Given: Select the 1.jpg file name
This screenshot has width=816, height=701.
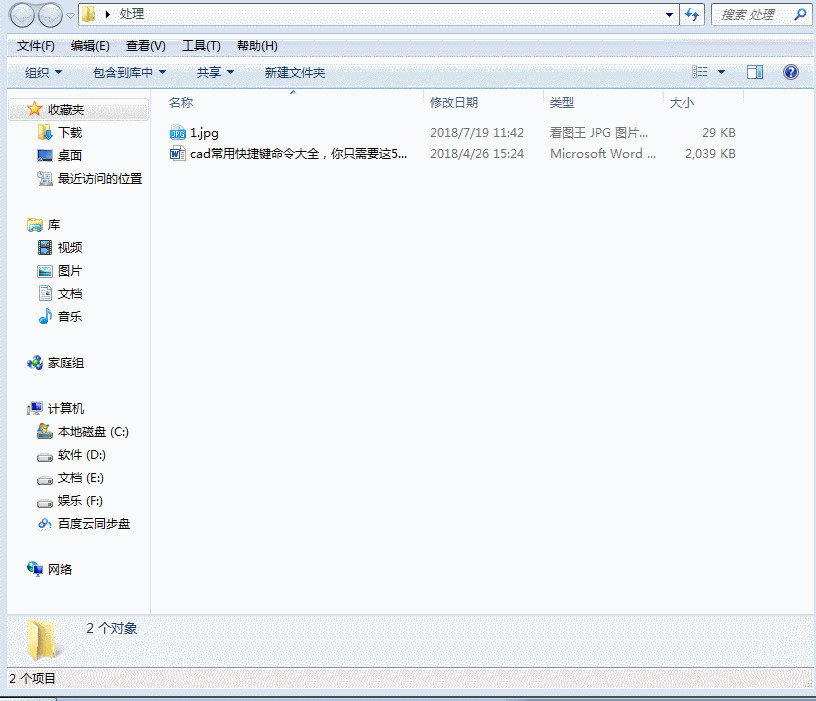Looking at the screenshot, I should (204, 133).
